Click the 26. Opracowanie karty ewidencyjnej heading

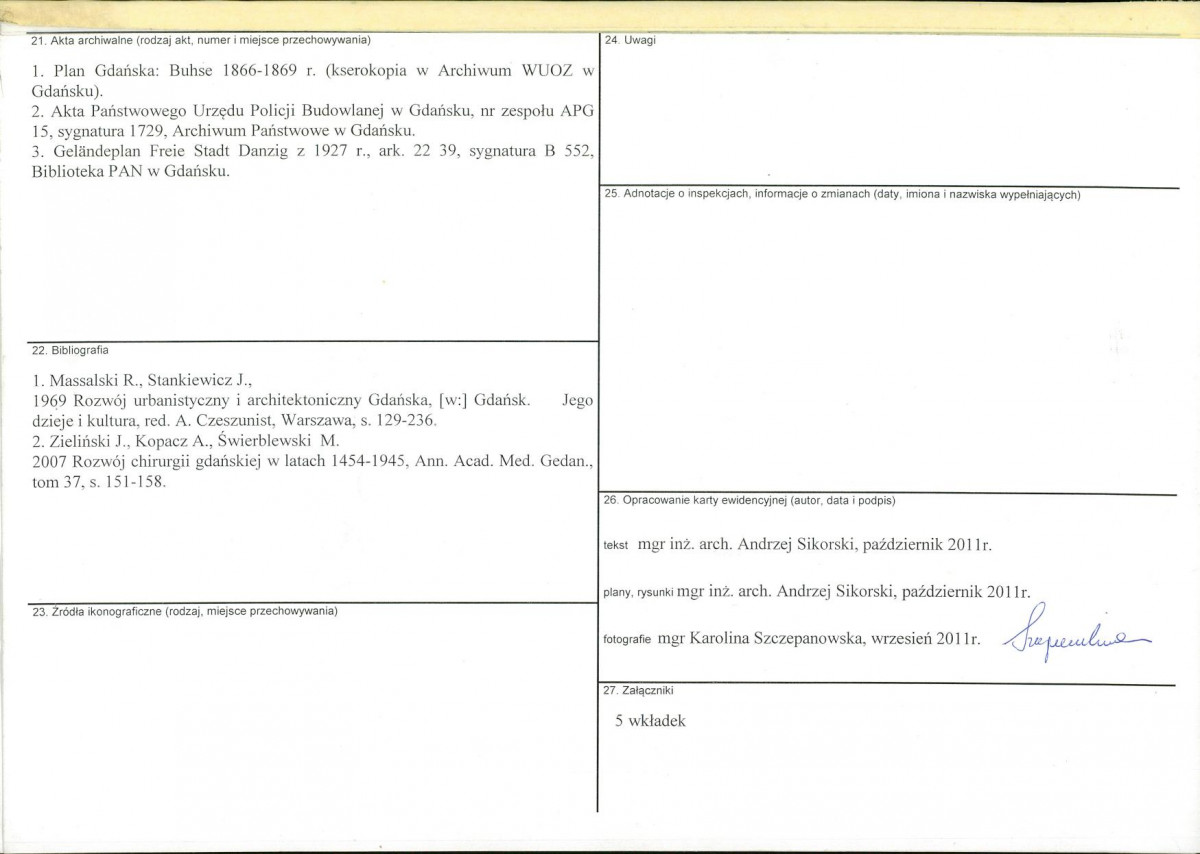click(x=750, y=499)
